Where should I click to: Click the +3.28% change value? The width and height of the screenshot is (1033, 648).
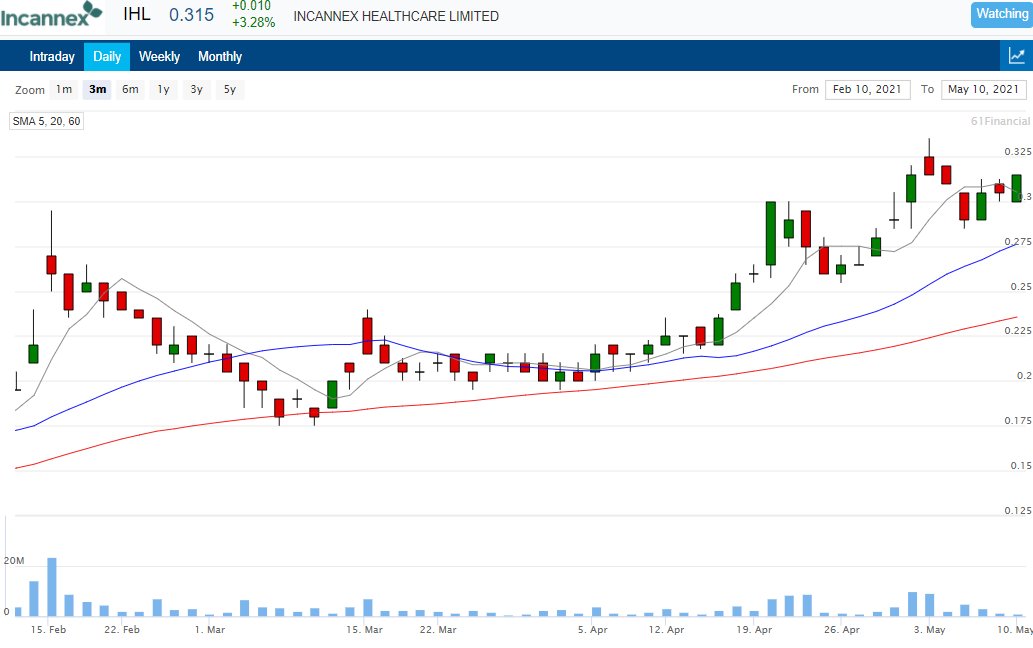click(x=254, y=22)
